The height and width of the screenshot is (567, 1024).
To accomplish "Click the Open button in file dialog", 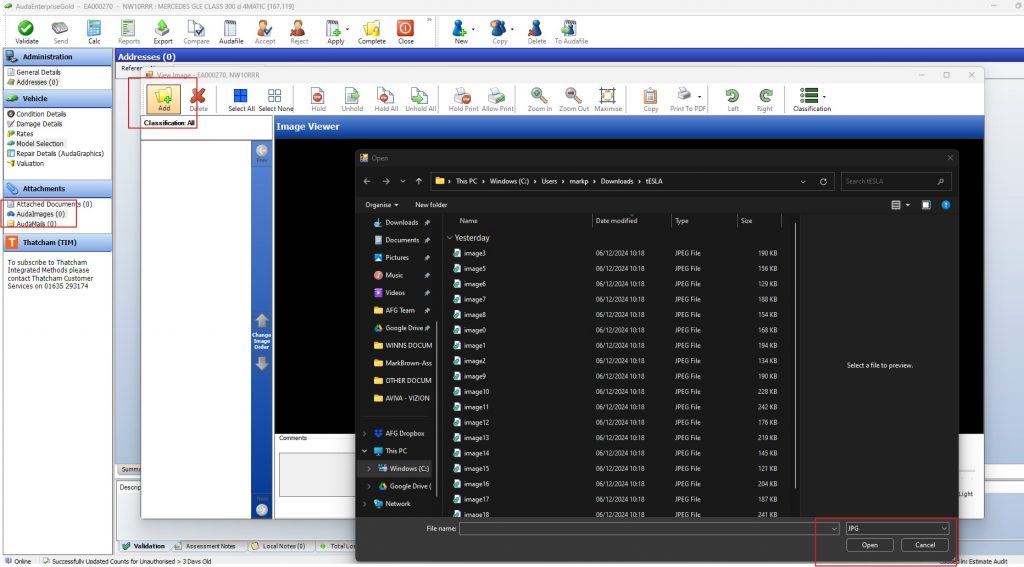I will coord(869,545).
